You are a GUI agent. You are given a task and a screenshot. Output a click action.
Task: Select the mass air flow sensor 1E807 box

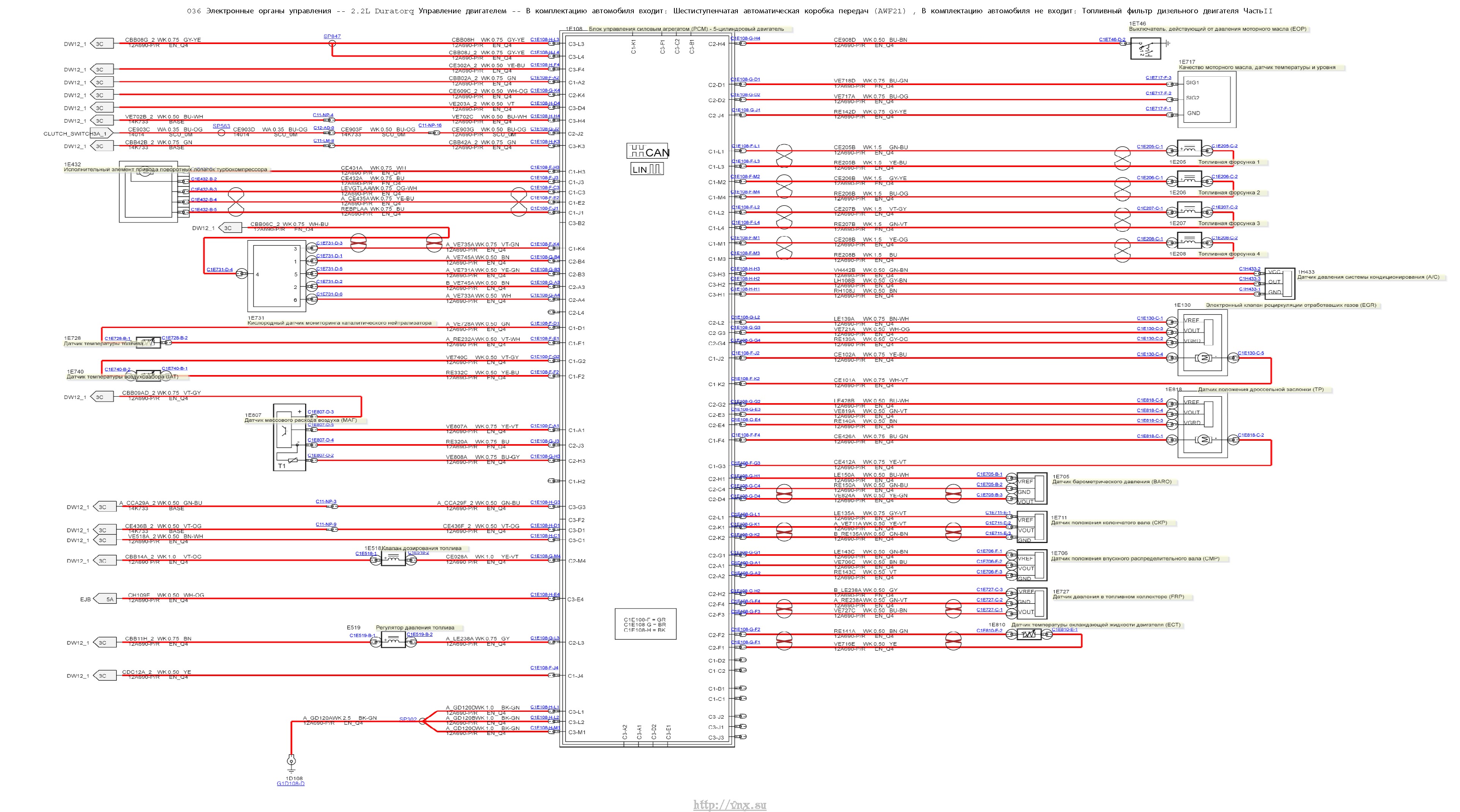pos(290,437)
